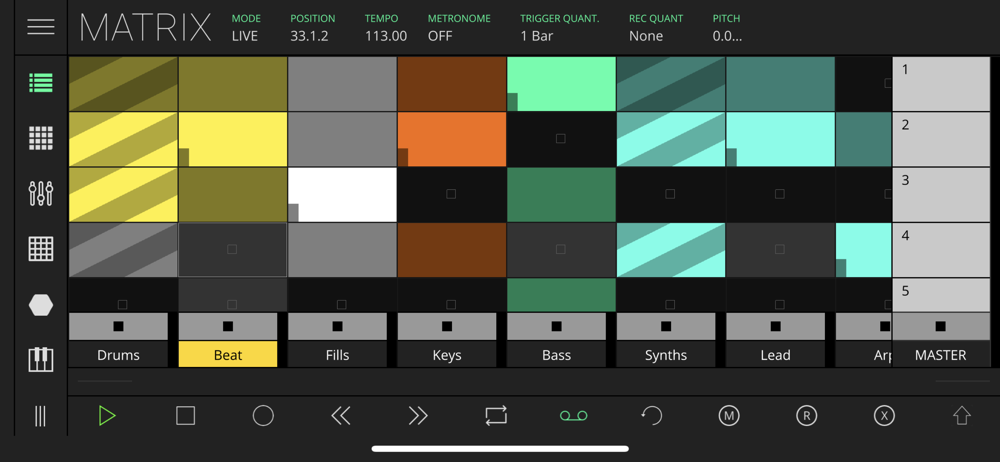Click the circle record button
Image resolution: width=1000 pixels, height=462 pixels.
pyautogui.click(x=263, y=416)
